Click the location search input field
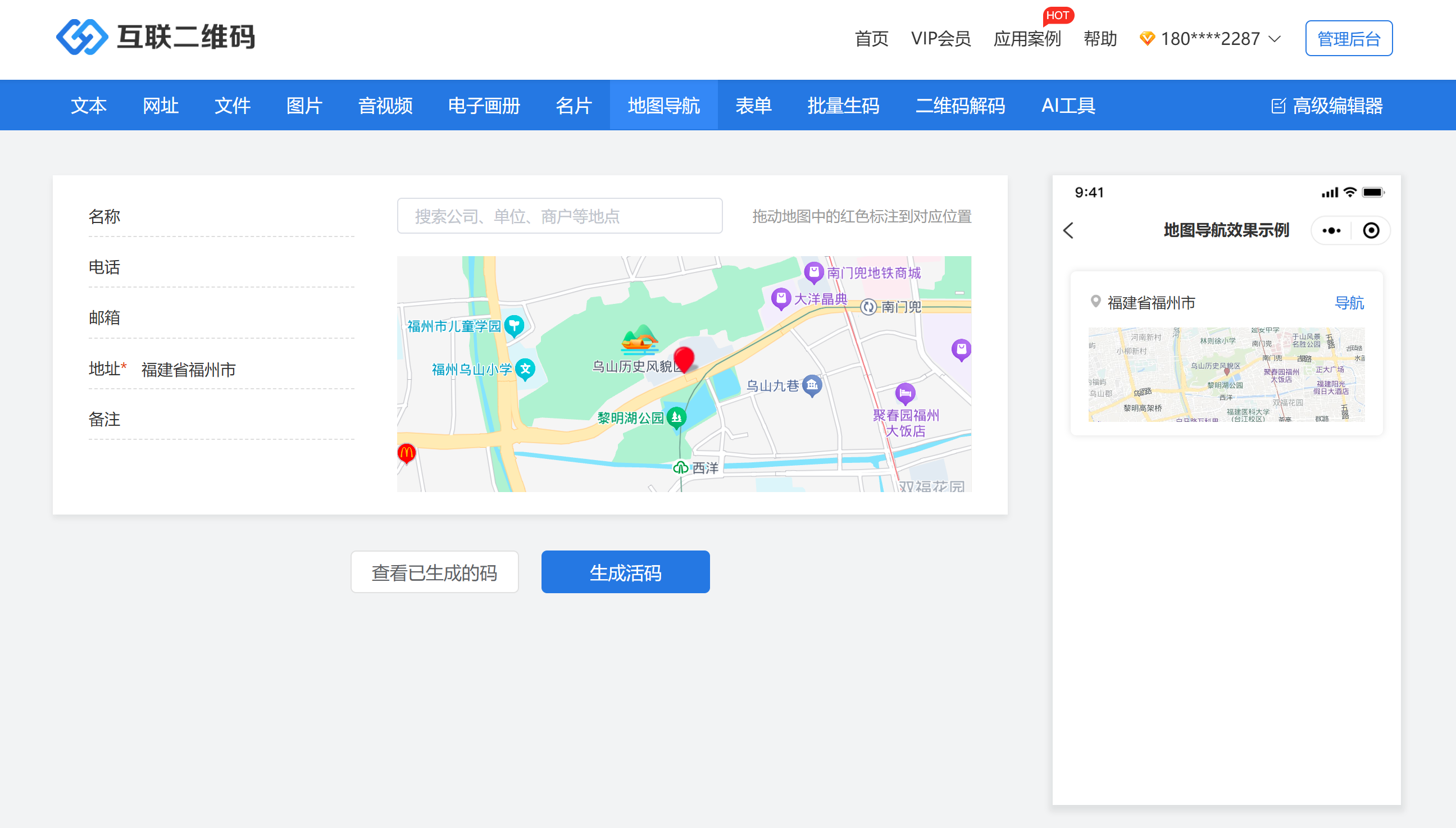Image resolution: width=1456 pixels, height=828 pixels. point(559,216)
